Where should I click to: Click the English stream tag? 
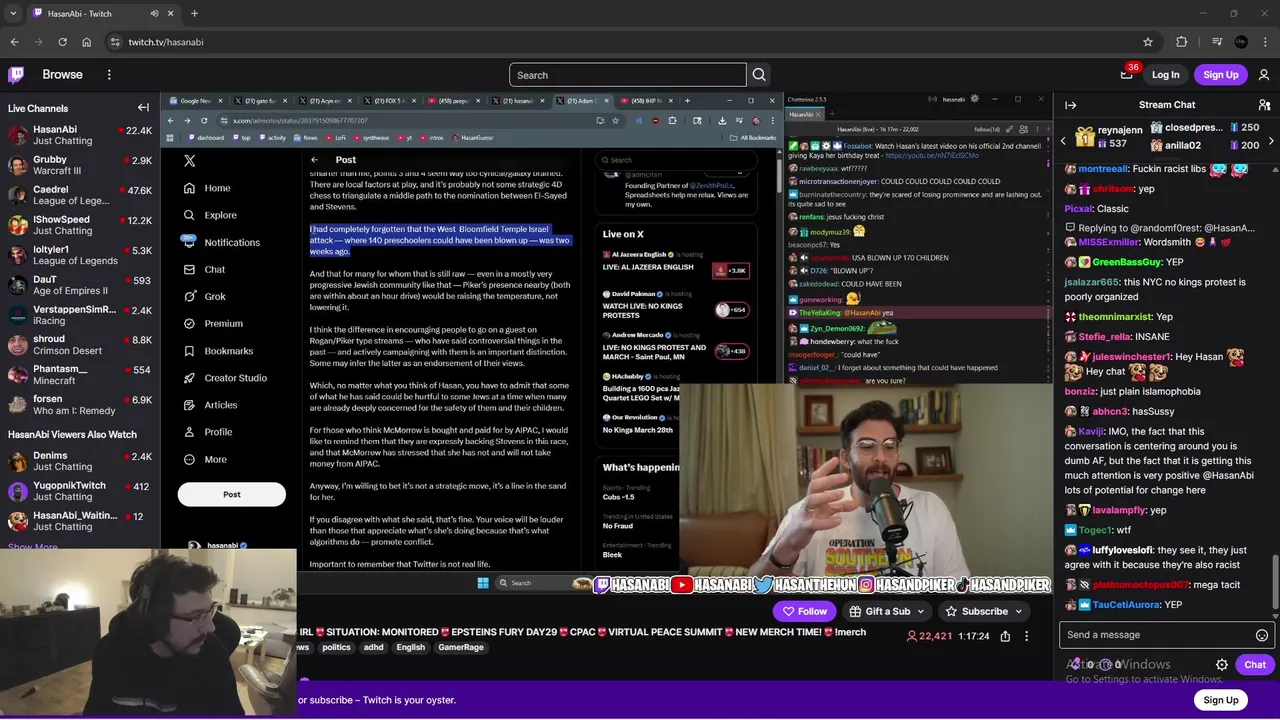410,647
